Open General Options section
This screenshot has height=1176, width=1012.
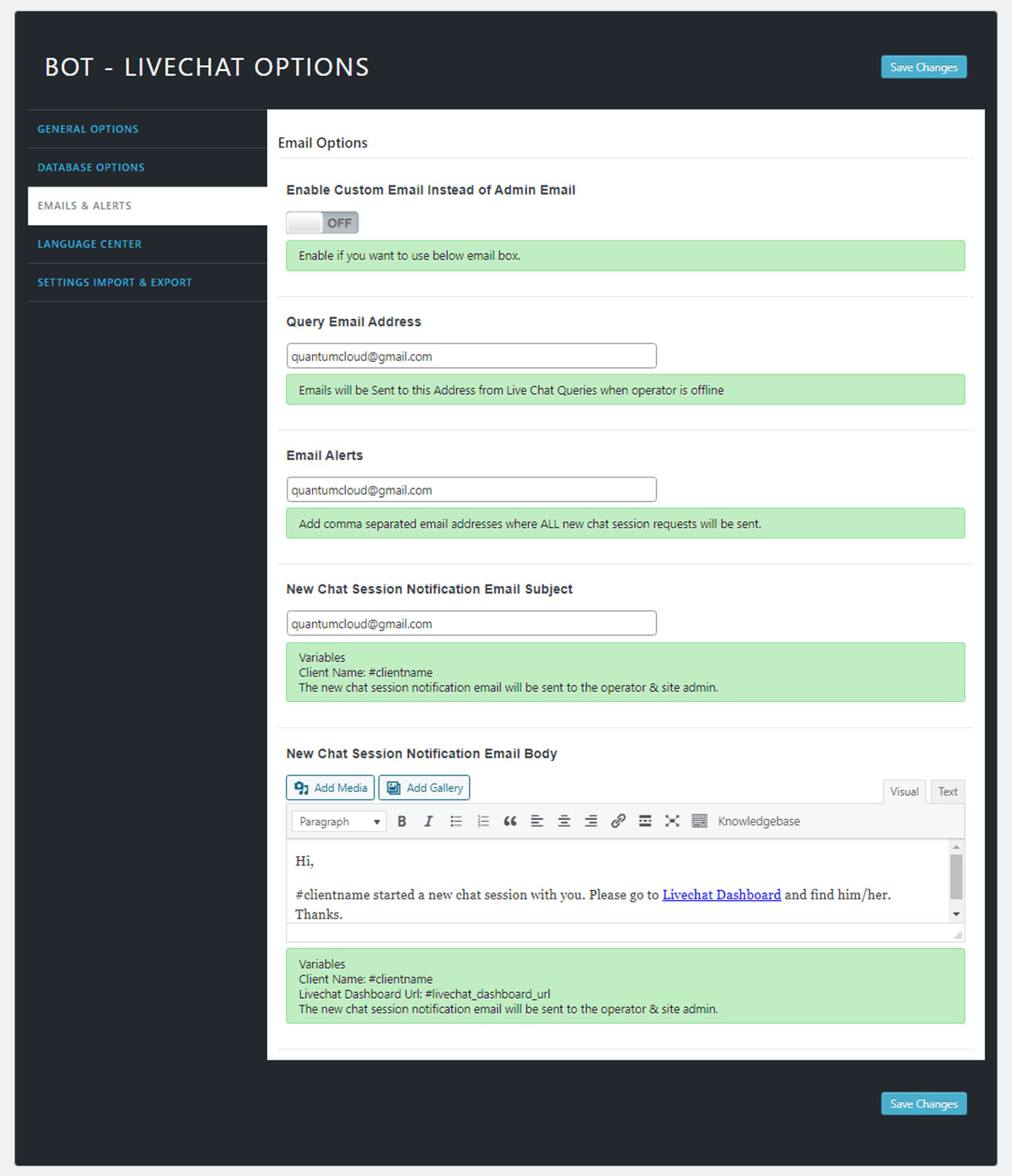click(x=148, y=129)
